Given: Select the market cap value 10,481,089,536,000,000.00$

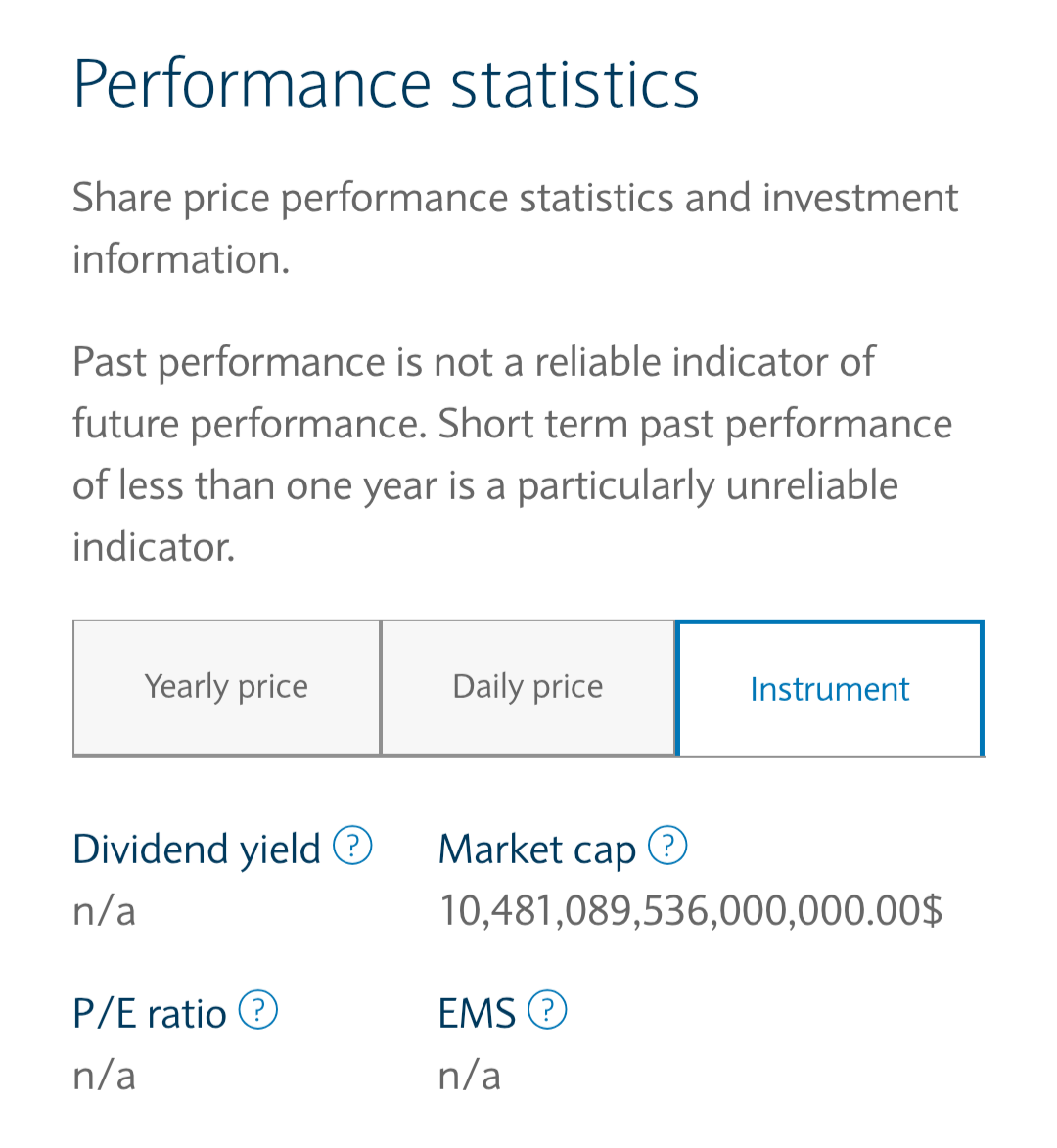Looking at the screenshot, I should tap(690, 911).
